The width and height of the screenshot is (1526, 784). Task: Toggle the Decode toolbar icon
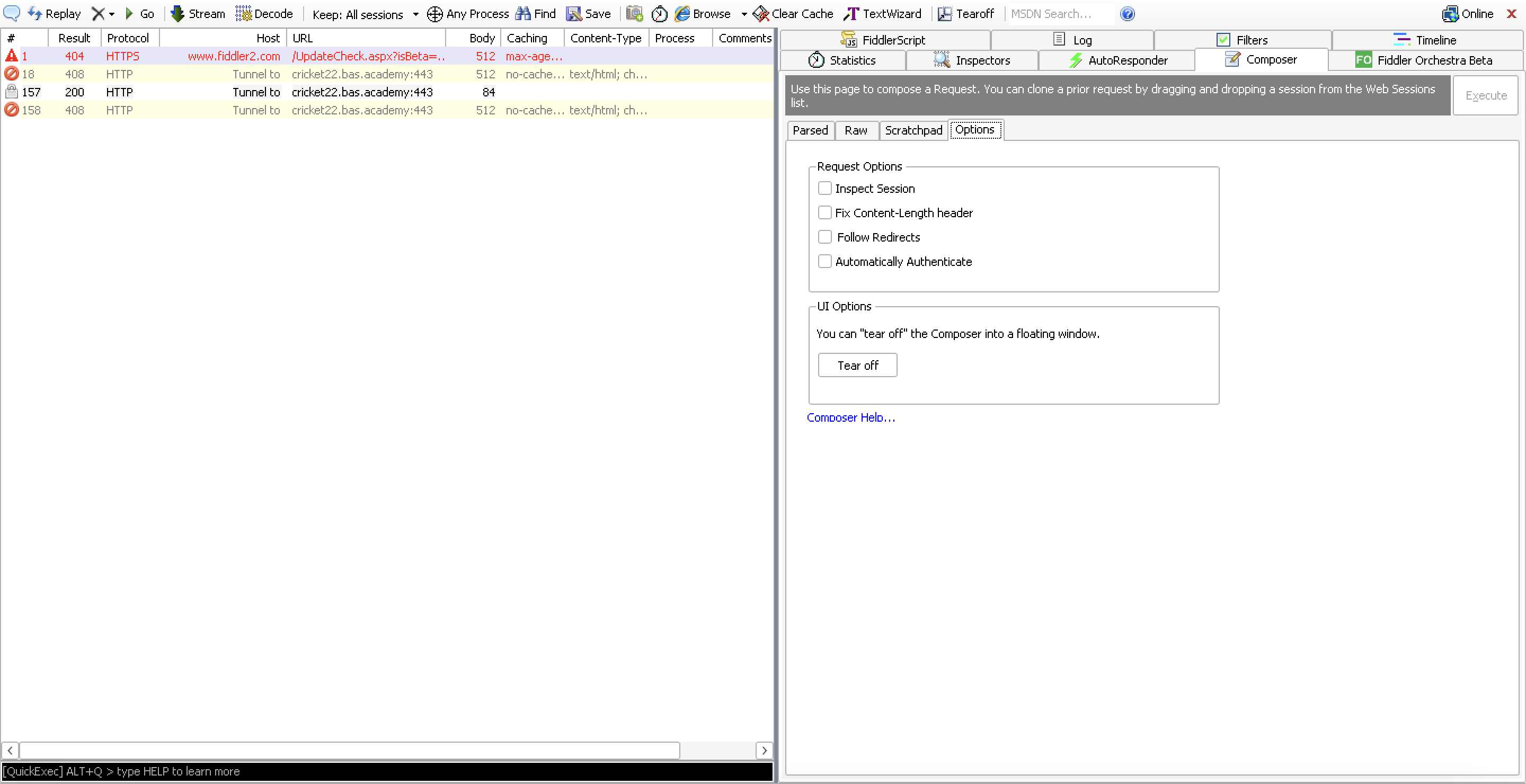243,13
